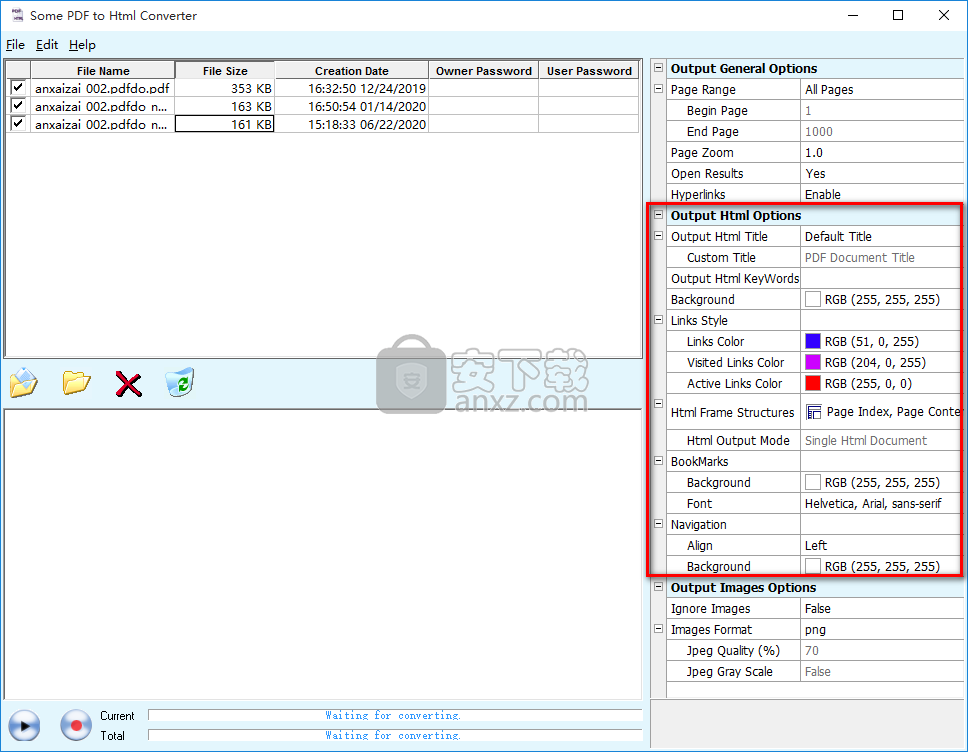
Task: Click the Begin Page value 1
Action: pyautogui.click(x=883, y=111)
